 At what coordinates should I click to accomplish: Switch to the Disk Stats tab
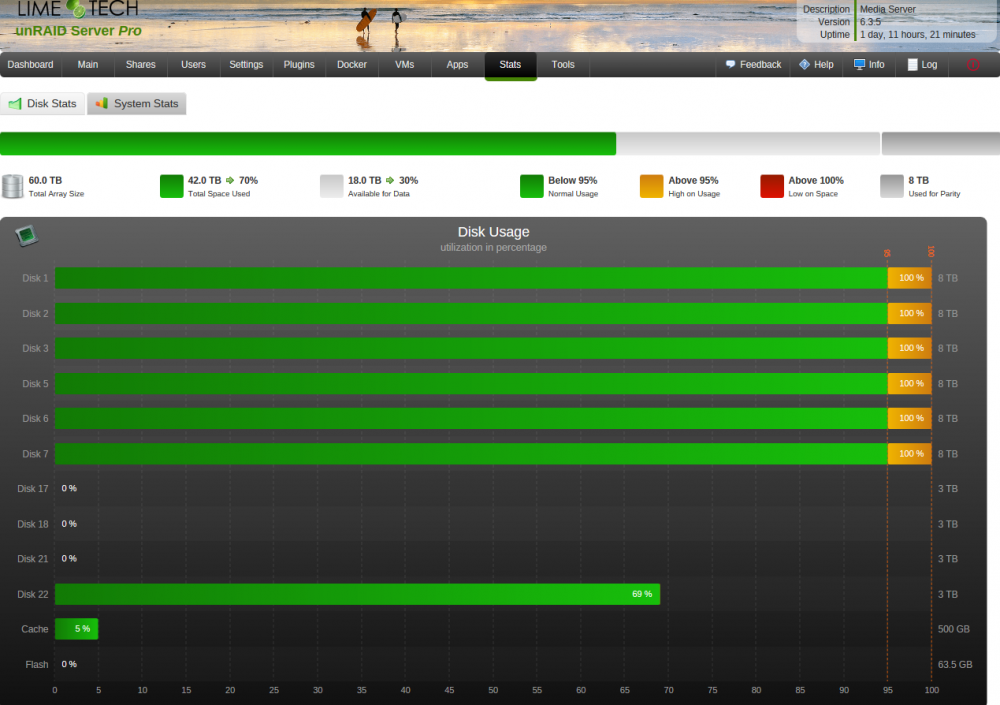click(x=43, y=103)
